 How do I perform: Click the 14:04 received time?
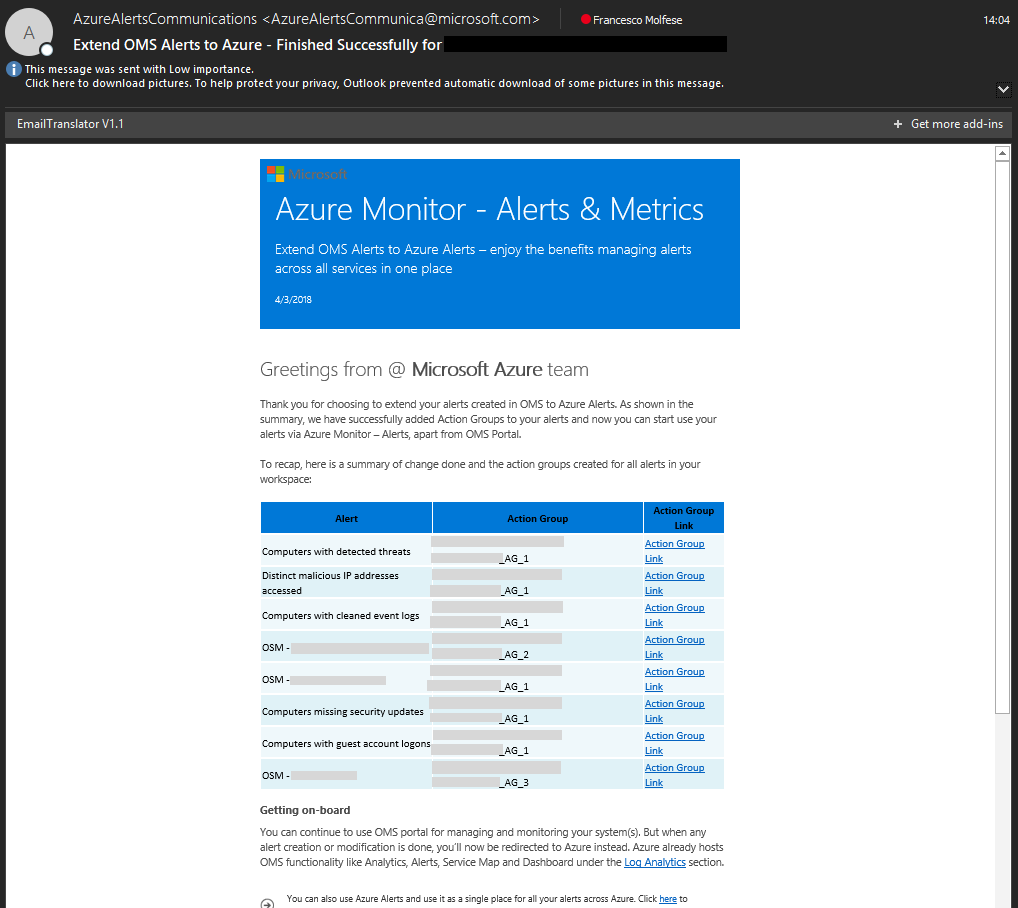[996, 20]
